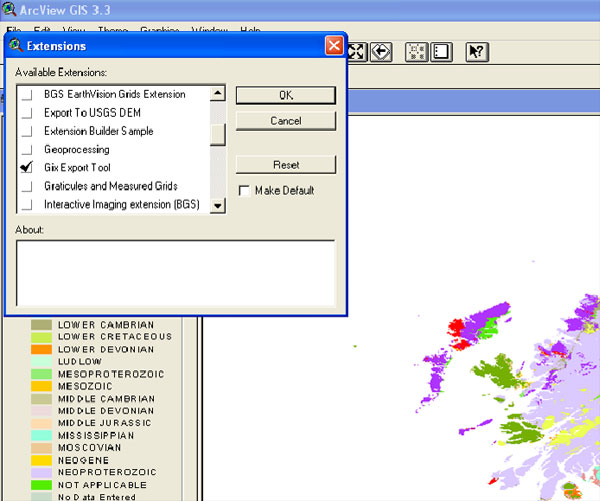The image size is (600, 501).
Task: Select Graticules and Measured Grids entry
Action: [111, 186]
